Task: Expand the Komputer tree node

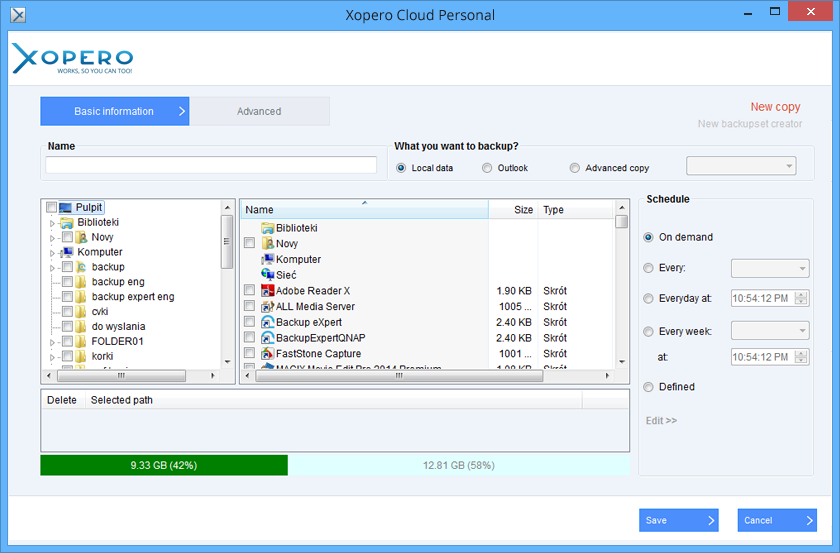Action: [52, 253]
